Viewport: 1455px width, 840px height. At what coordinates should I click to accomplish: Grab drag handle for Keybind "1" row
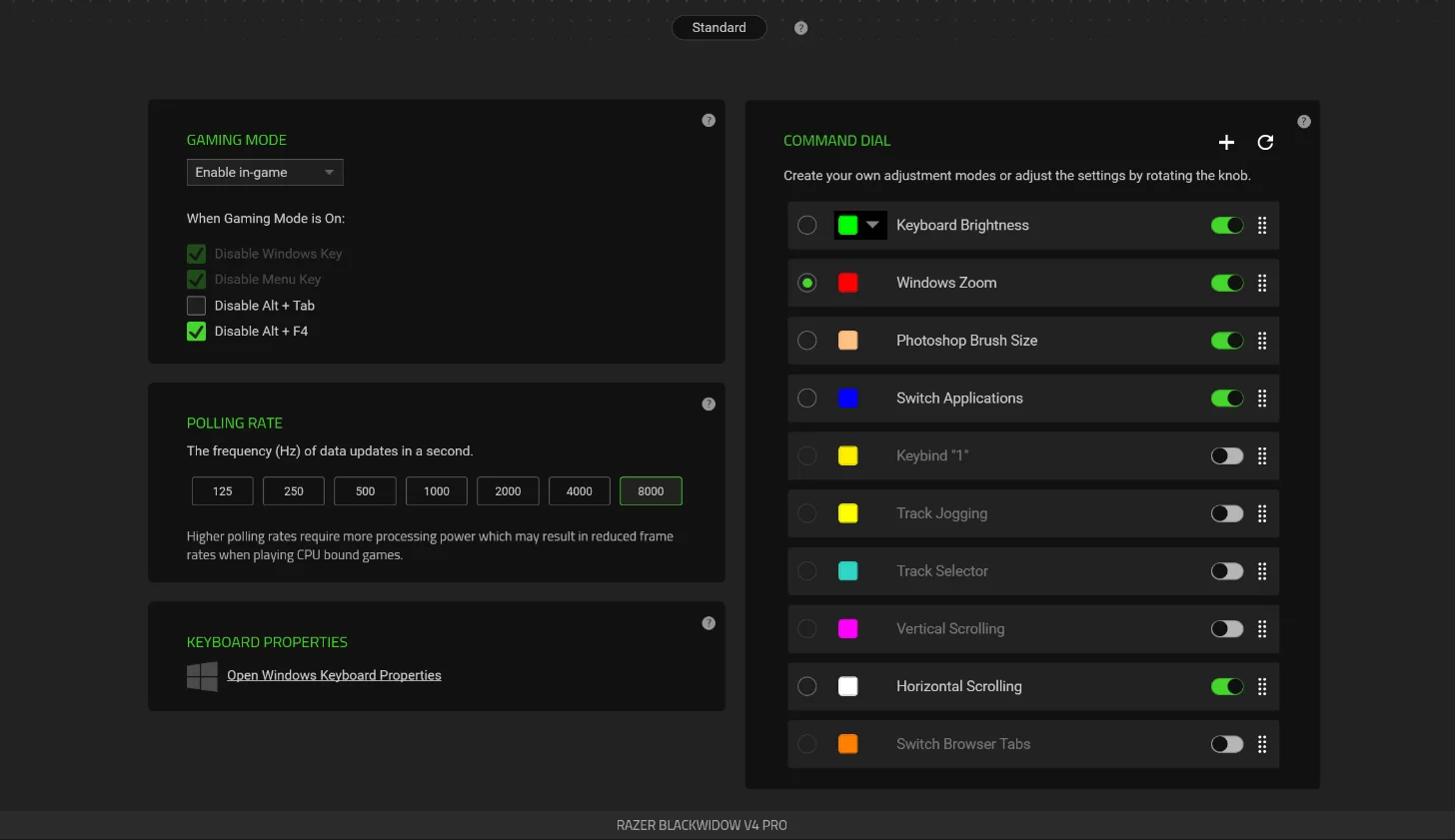pyautogui.click(x=1262, y=455)
